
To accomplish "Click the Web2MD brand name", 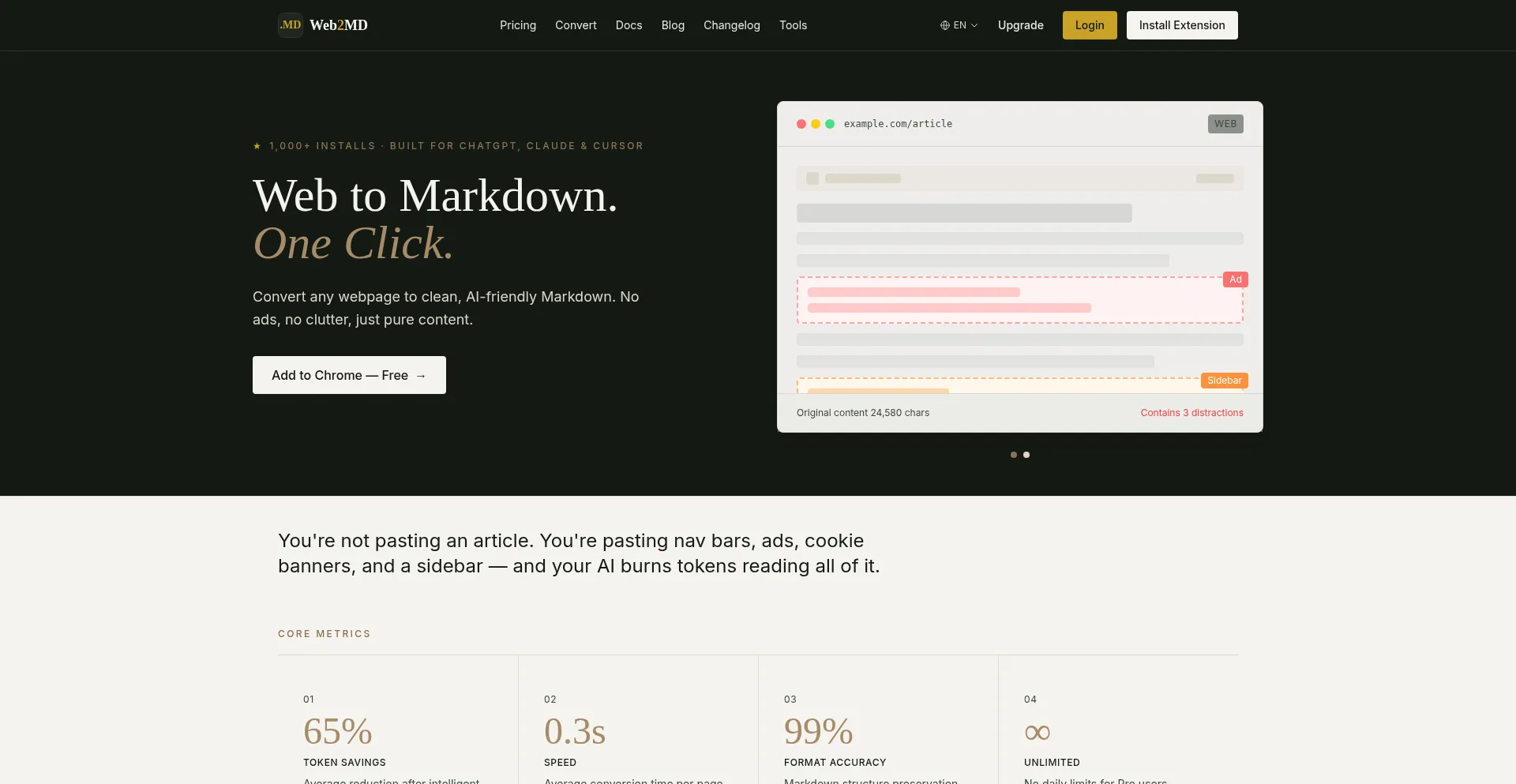I will coord(339,25).
